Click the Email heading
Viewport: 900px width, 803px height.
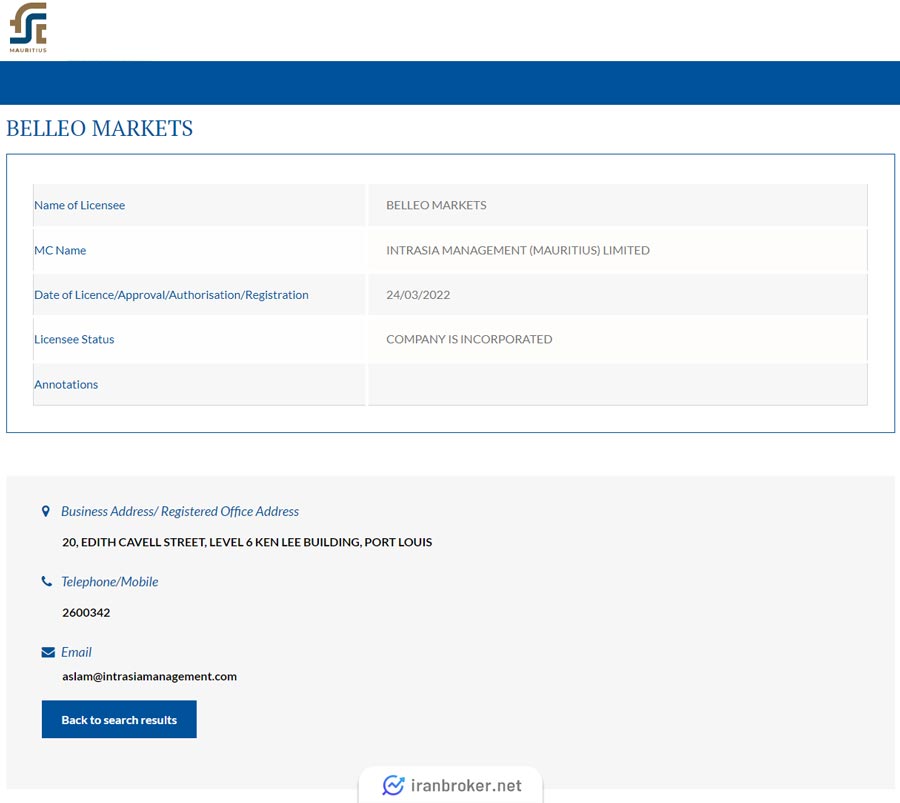tap(76, 653)
